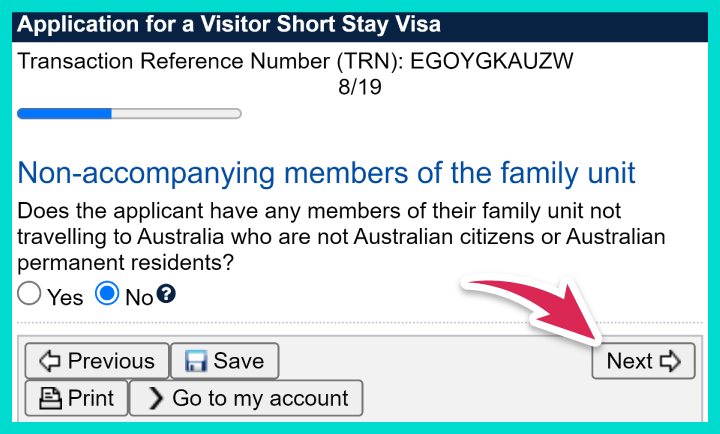The image size is (720, 434).
Task: Click the printer icon on Print
Action: point(50,398)
